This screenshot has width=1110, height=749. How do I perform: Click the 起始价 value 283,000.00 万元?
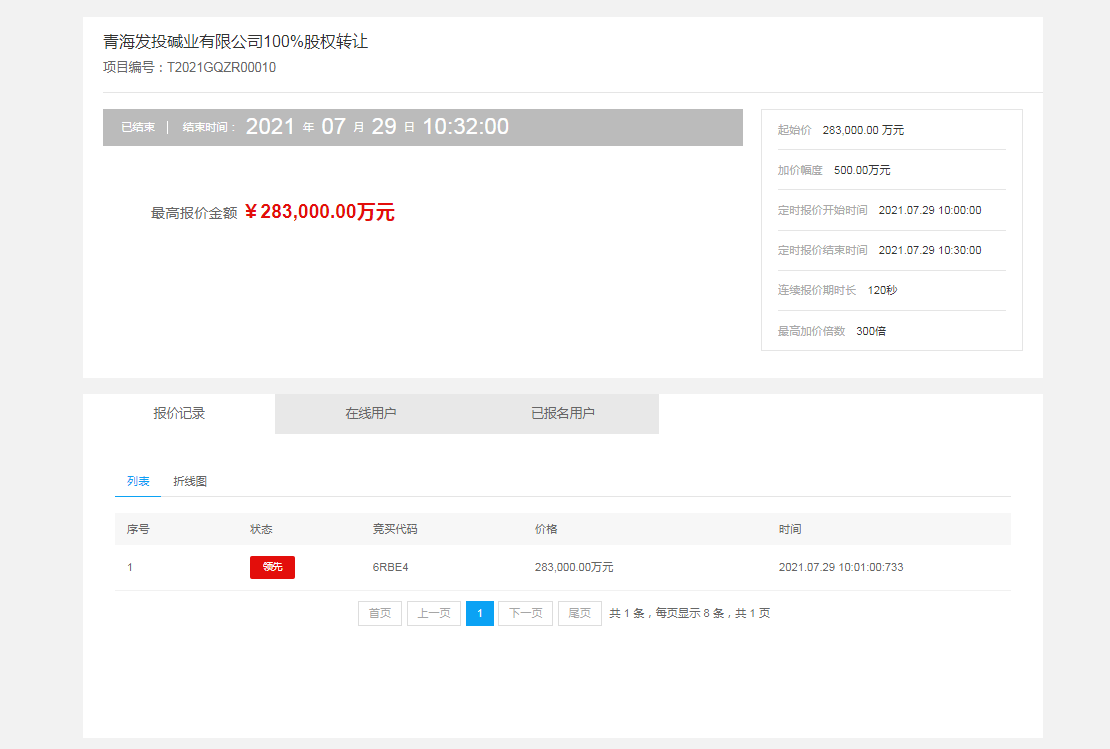(x=863, y=130)
